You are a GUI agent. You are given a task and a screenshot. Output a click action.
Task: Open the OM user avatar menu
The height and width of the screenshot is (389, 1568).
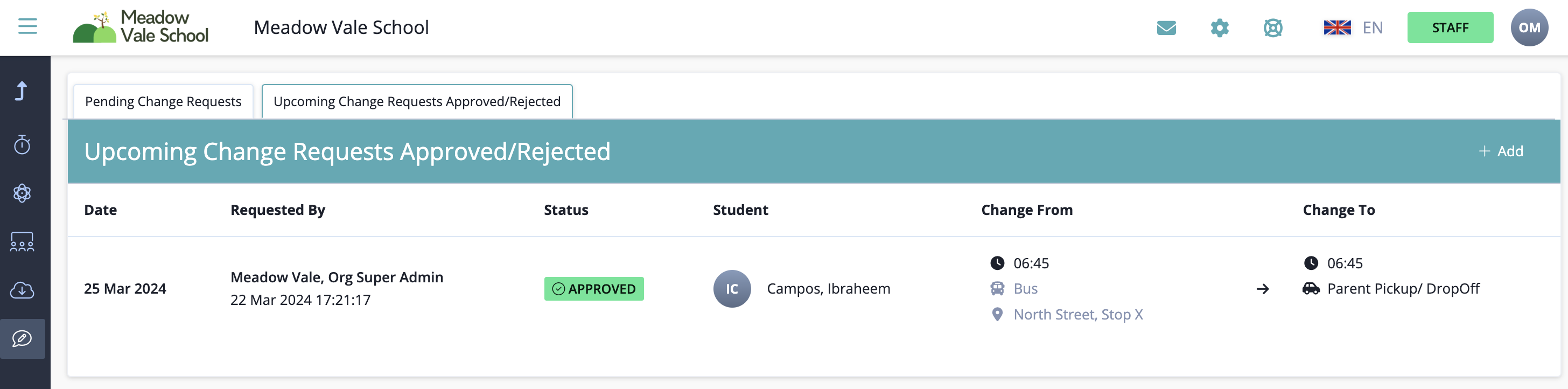(x=1529, y=28)
